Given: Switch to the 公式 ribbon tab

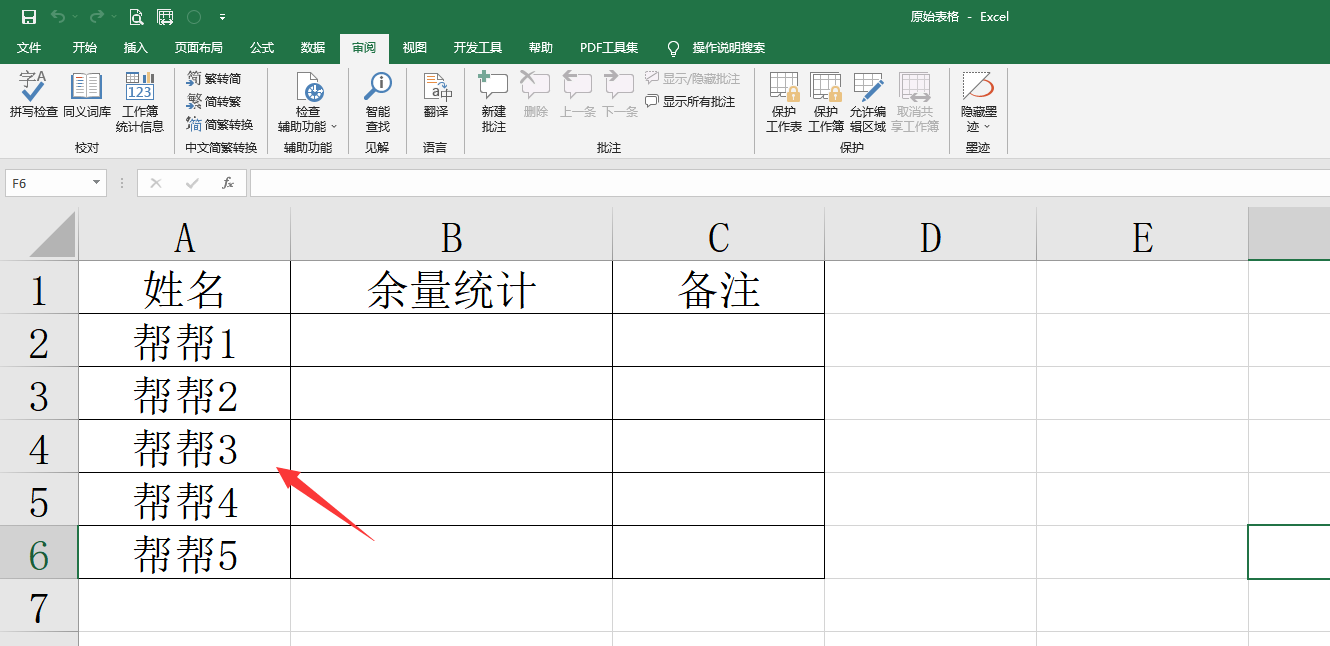Looking at the screenshot, I should [x=262, y=48].
